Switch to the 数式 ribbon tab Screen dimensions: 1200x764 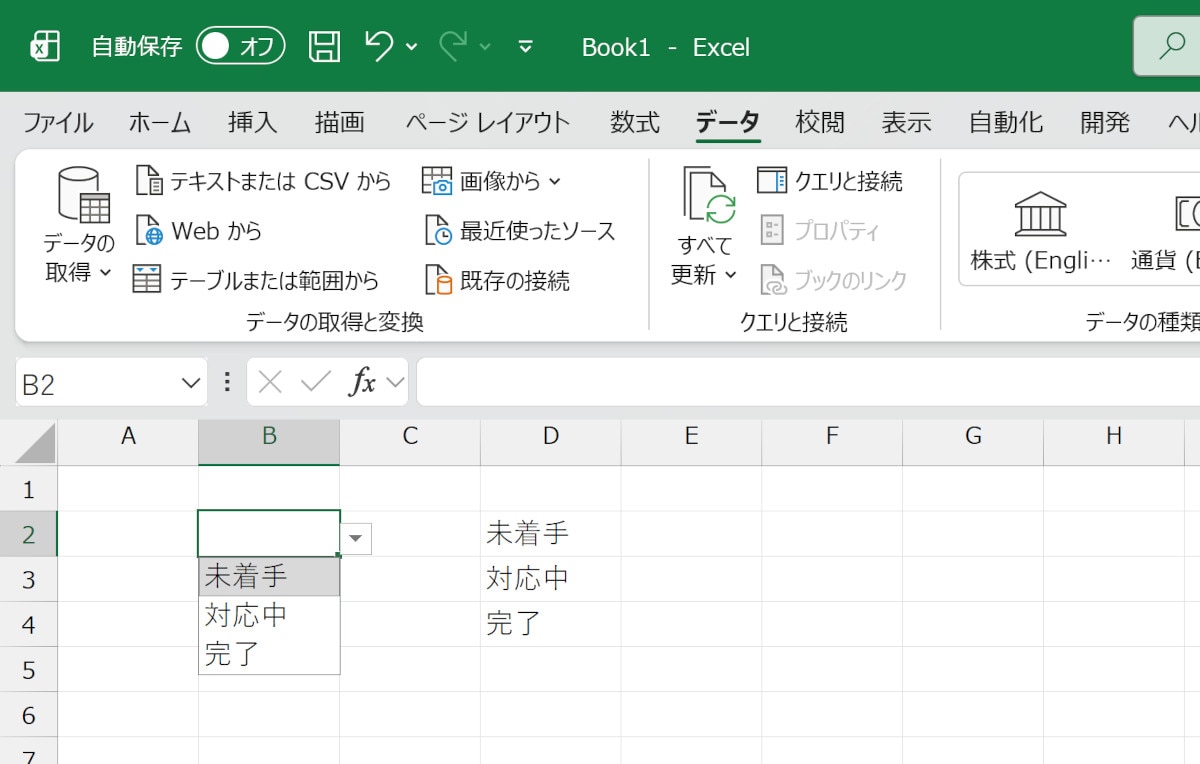click(635, 123)
